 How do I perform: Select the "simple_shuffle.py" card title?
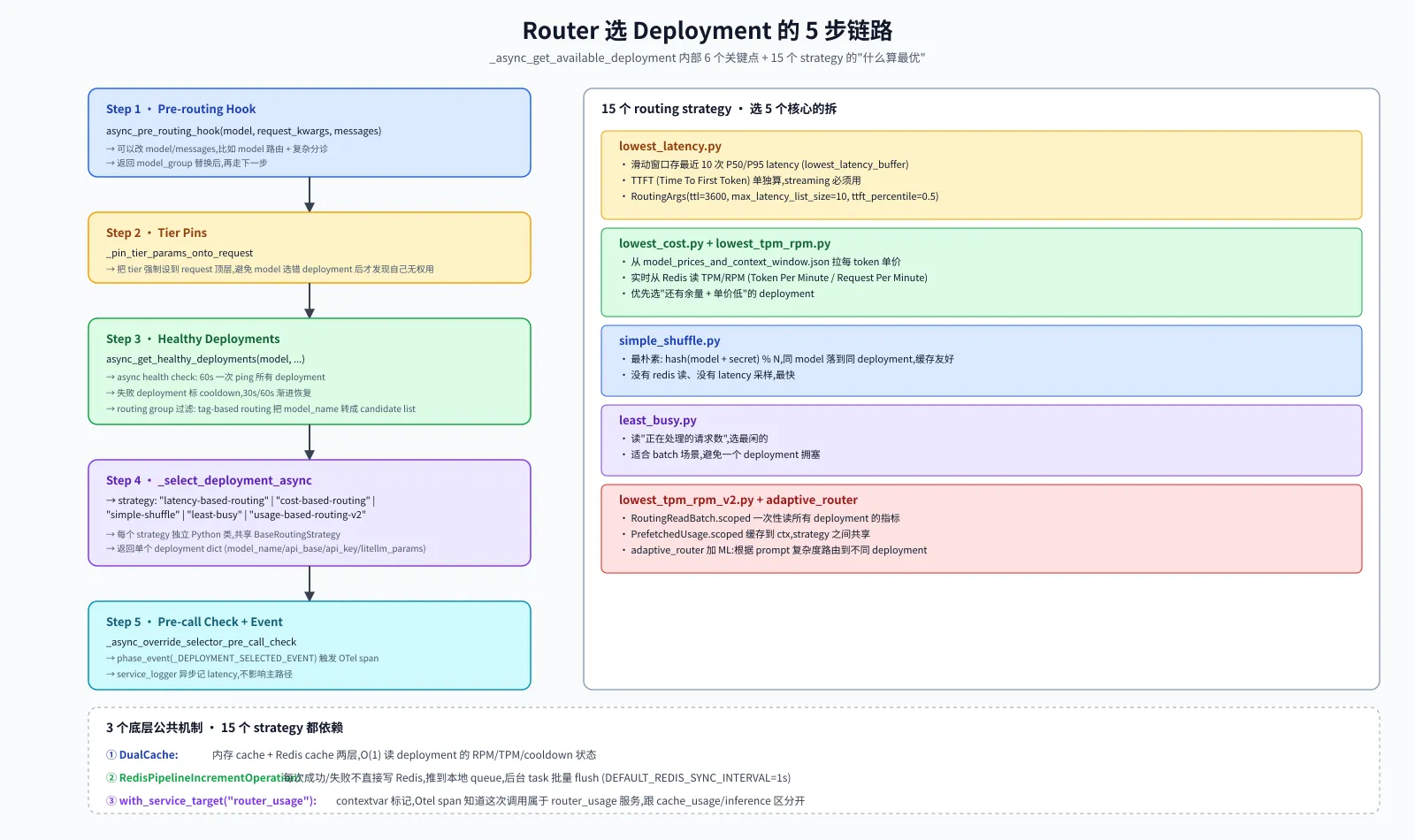pyautogui.click(x=669, y=341)
